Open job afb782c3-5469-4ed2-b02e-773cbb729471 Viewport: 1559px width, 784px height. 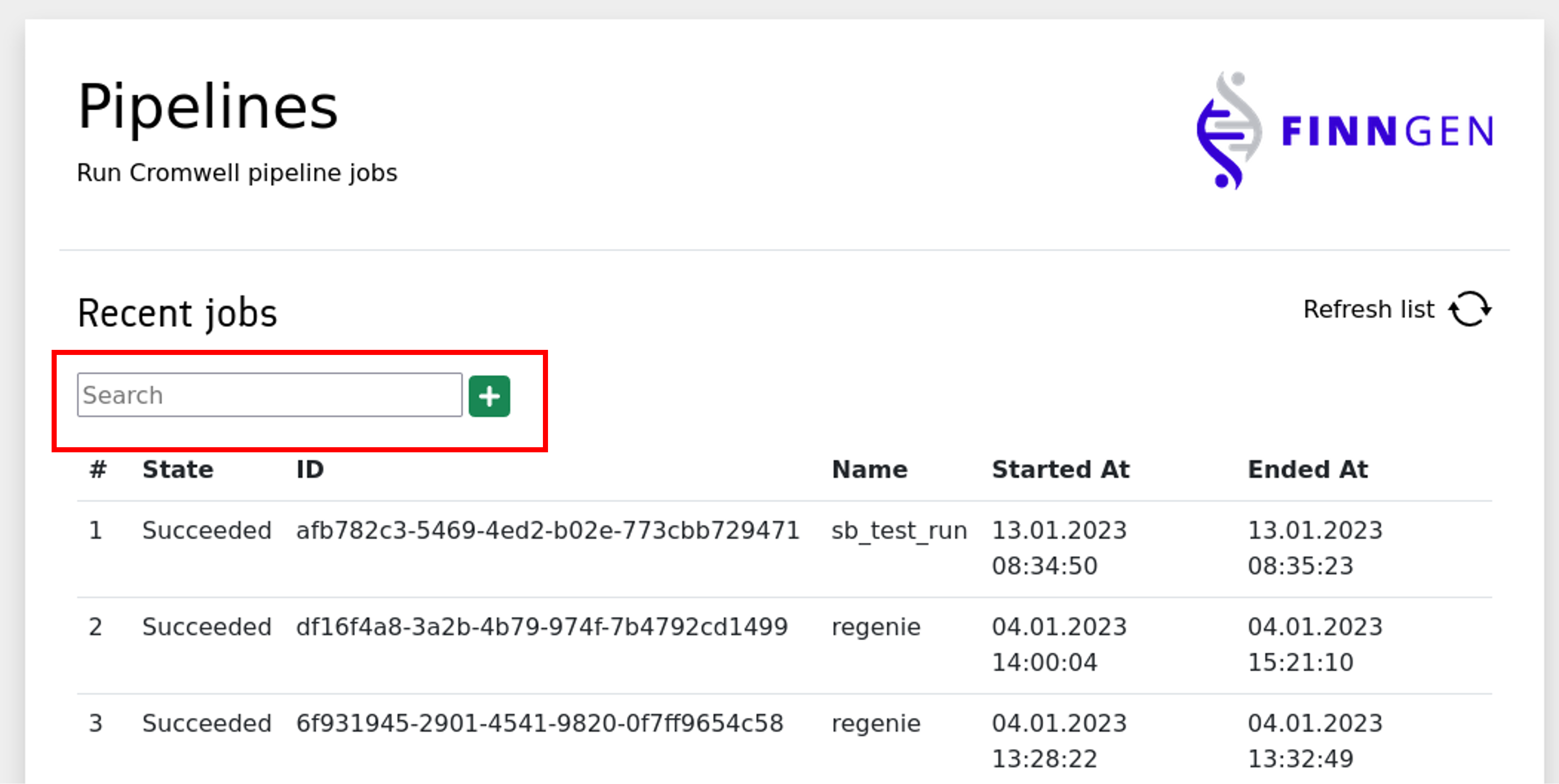pyautogui.click(x=548, y=530)
